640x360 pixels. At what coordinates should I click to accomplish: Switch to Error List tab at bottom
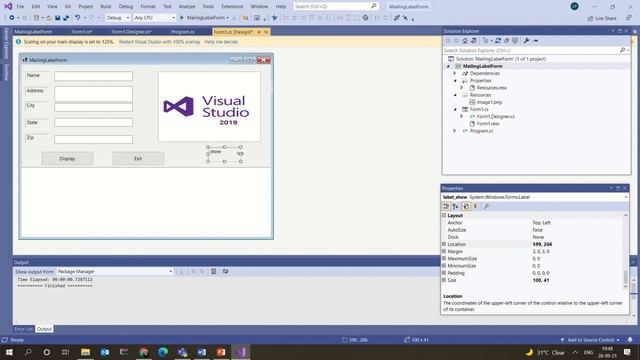pyautogui.click(x=23, y=329)
